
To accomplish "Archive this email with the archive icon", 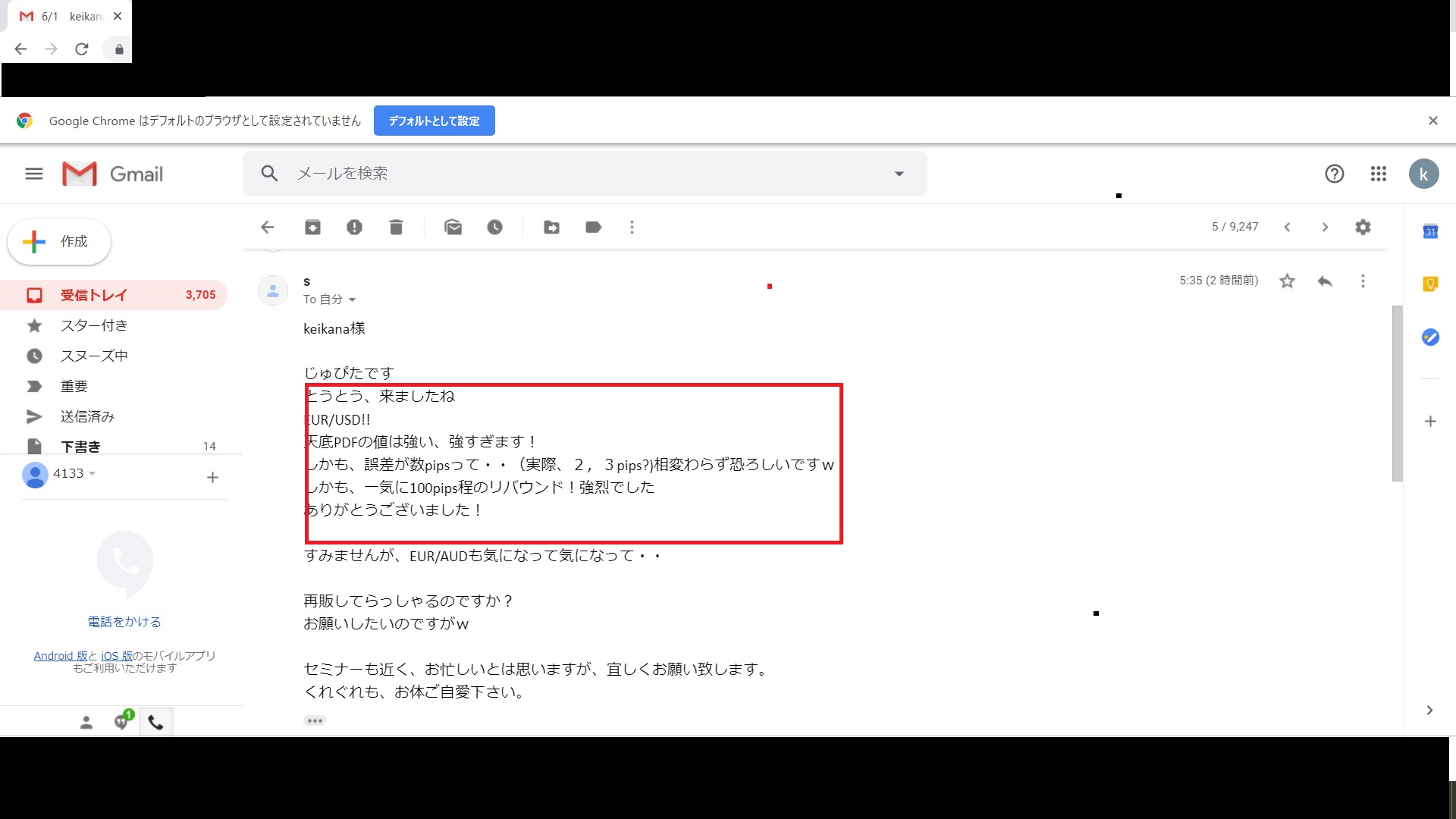I will [312, 227].
